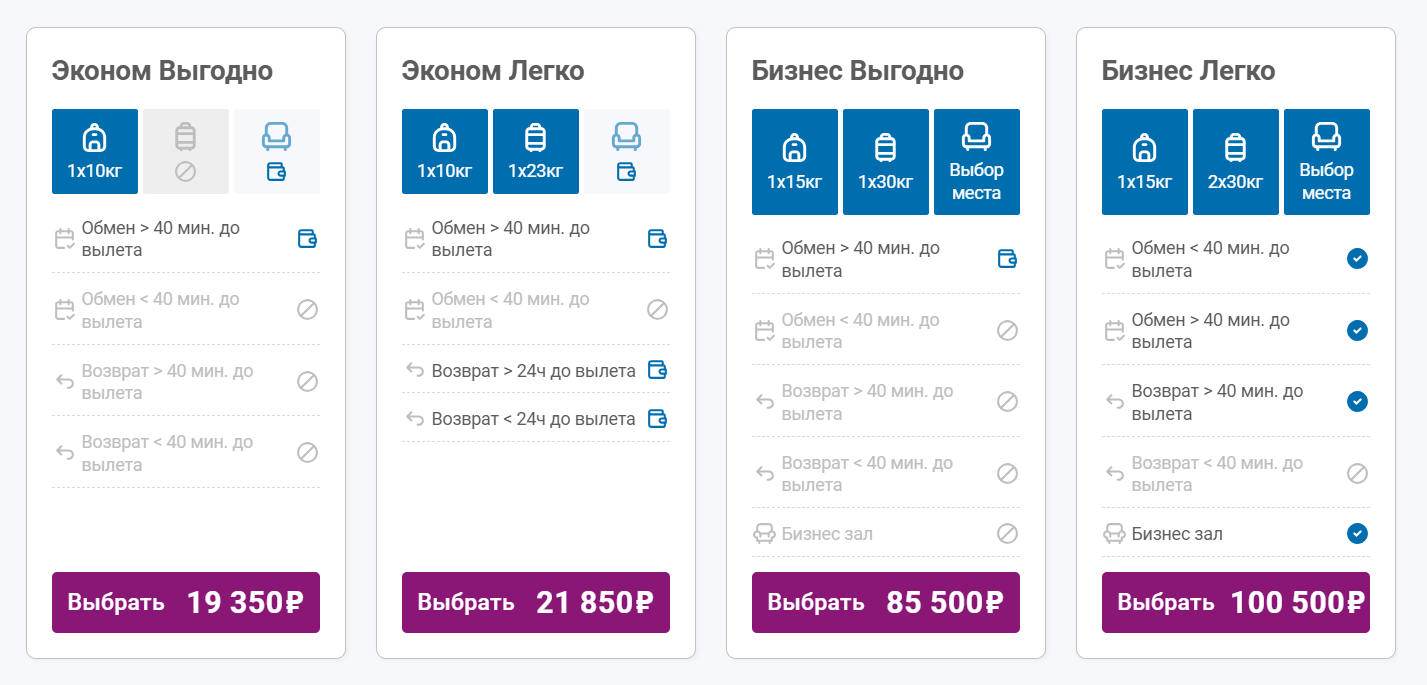
Task: Click Выбор места tile in Бизнес Выгодно
Action: (x=977, y=162)
